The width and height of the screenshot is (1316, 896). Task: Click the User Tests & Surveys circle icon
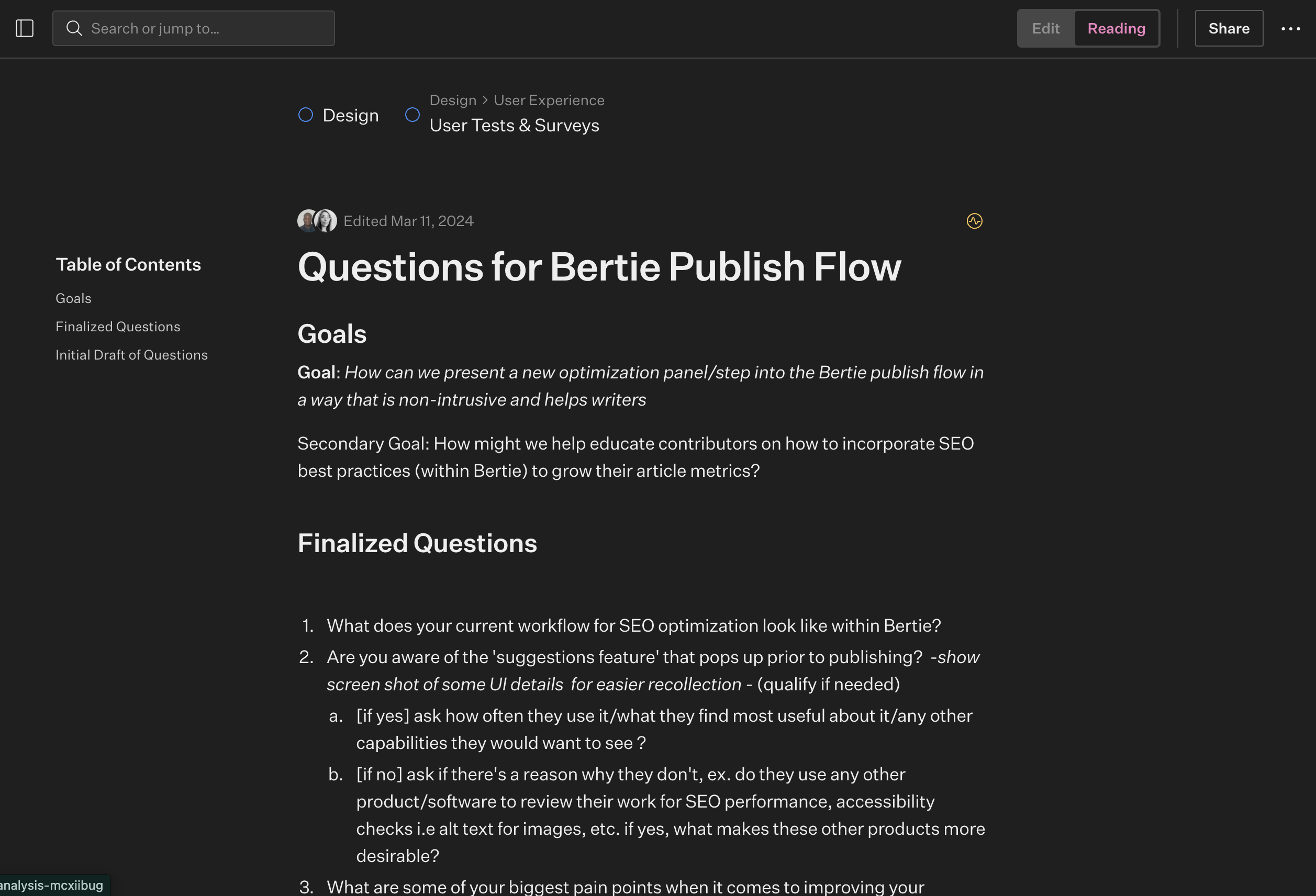[412, 115]
